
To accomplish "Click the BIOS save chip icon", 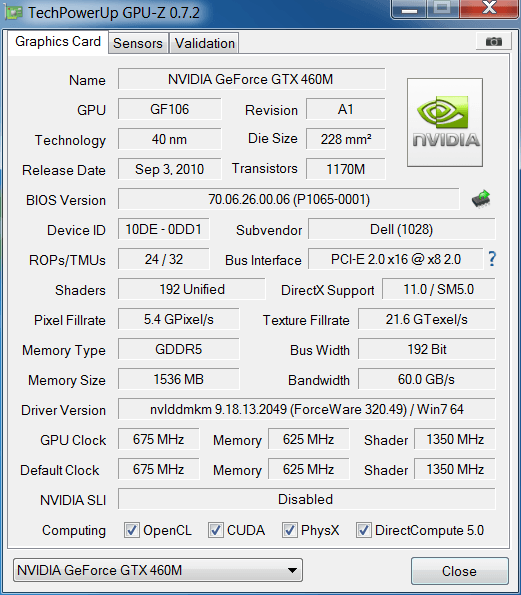I will [x=481, y=199].
